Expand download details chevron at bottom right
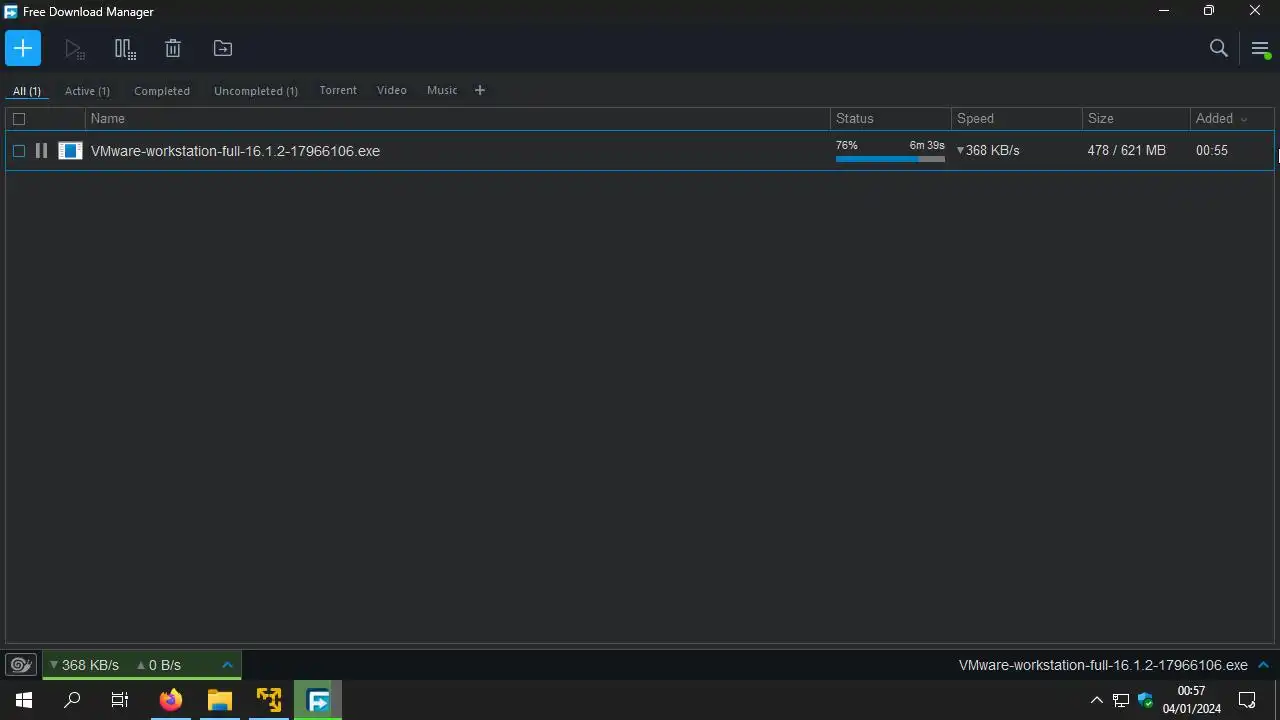Image resolution: width=1280 pixels, height=720 pixels. pos(1263,665)
